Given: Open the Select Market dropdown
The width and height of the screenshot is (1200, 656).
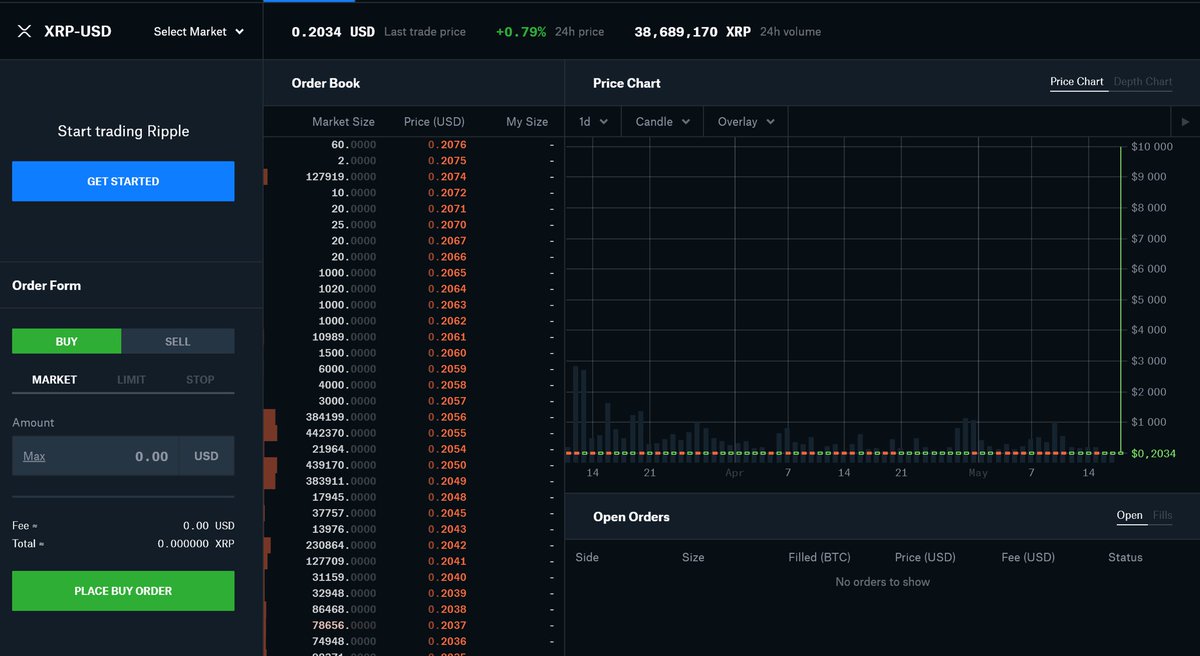Looking at the screenshot, I should click(199, 32).
